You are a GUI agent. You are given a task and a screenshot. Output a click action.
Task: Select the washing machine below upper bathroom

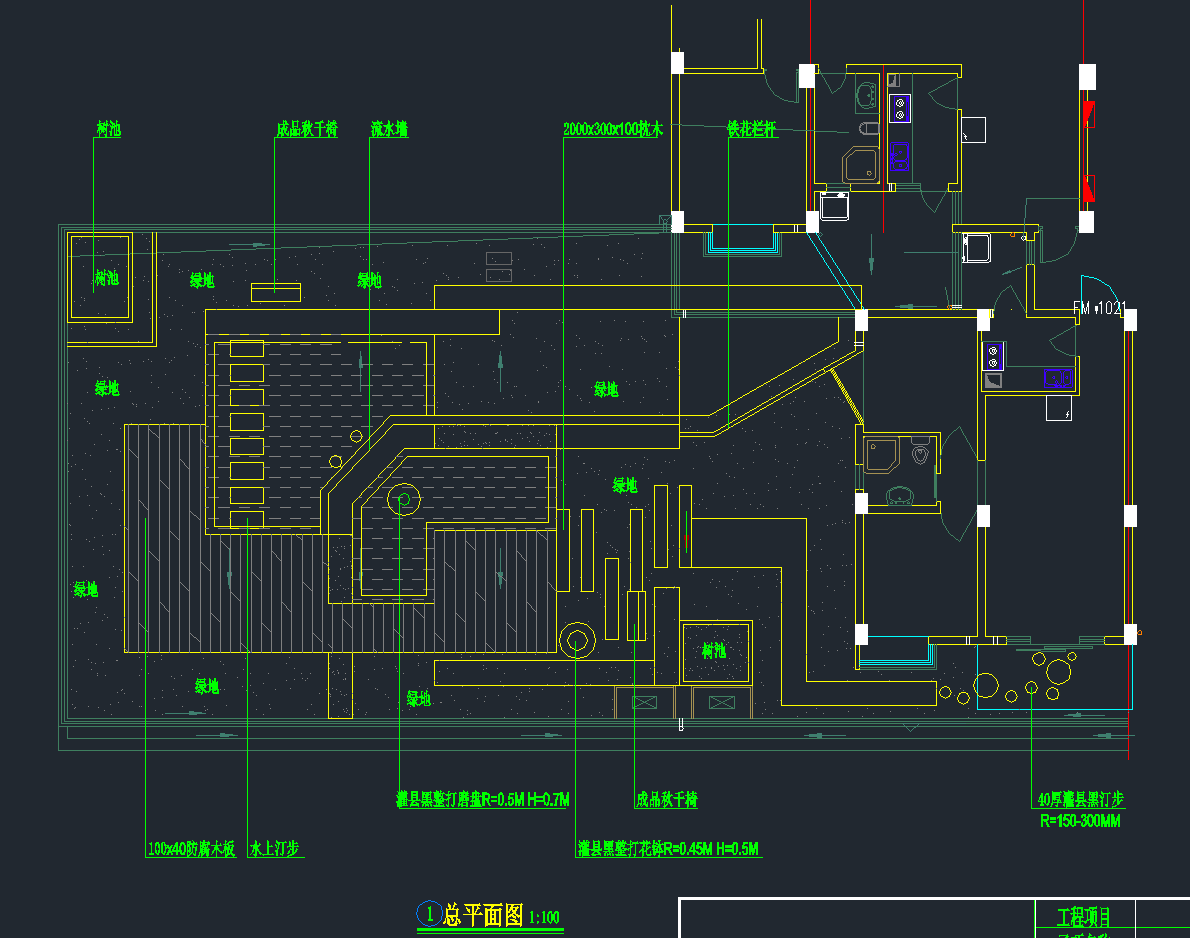point(834,206)
